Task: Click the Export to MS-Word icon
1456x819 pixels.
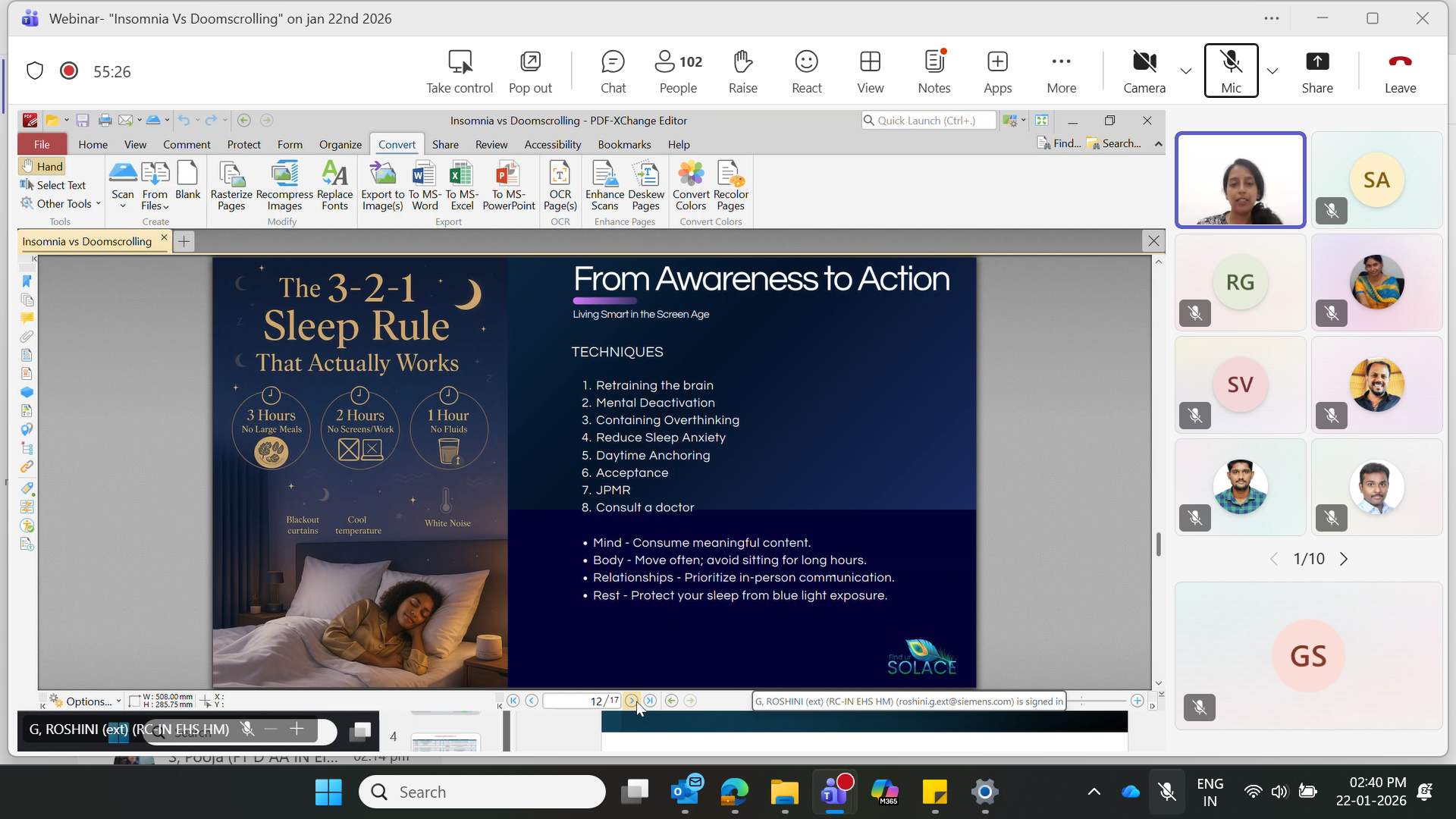Action: (x=425, y=186)
